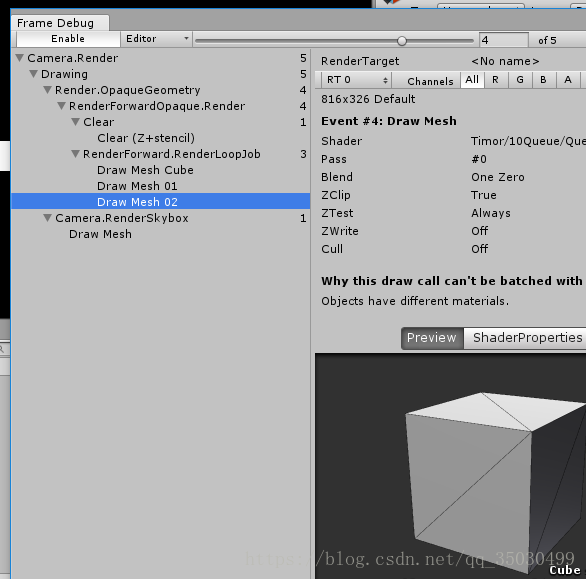
Task: Select the Draw Mesh 02 event
Action: point(161,202)
